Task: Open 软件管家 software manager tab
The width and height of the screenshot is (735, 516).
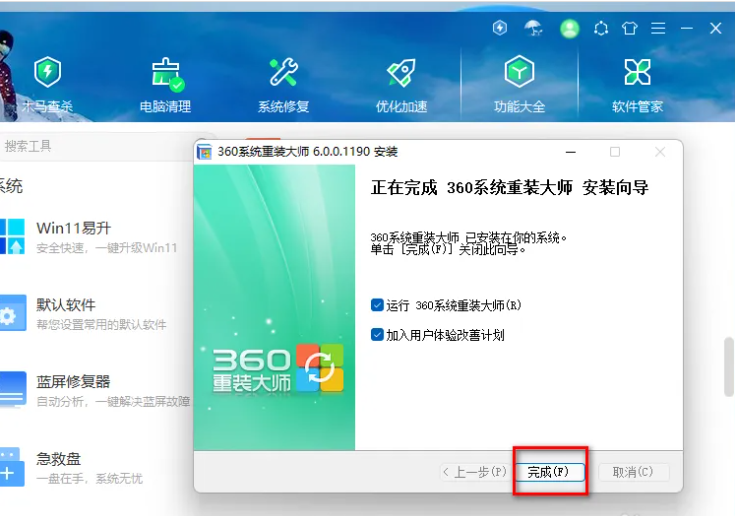Action: pyautogui.click(x=637, y=84)
